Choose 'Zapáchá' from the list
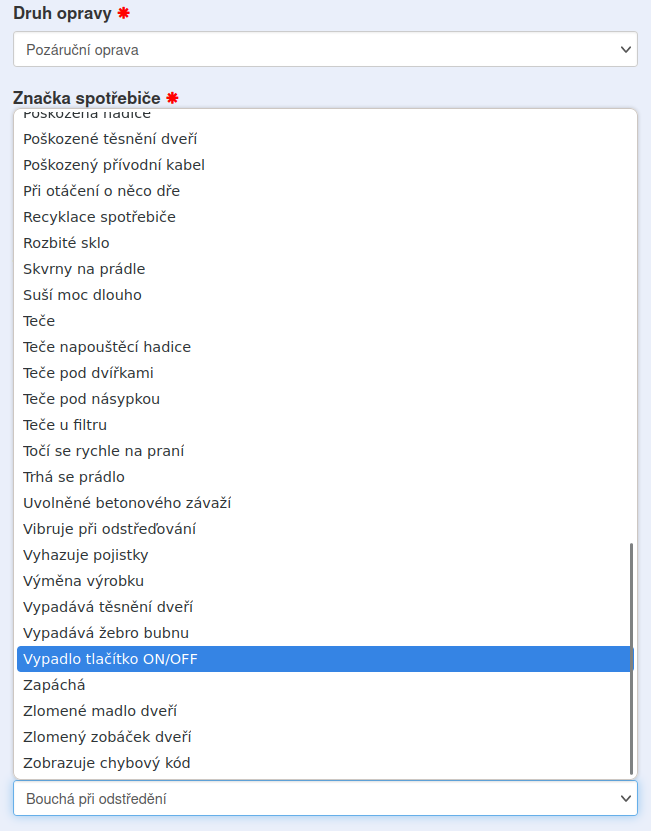The height and width of the screenshot is (831, 651). [55, 685]
